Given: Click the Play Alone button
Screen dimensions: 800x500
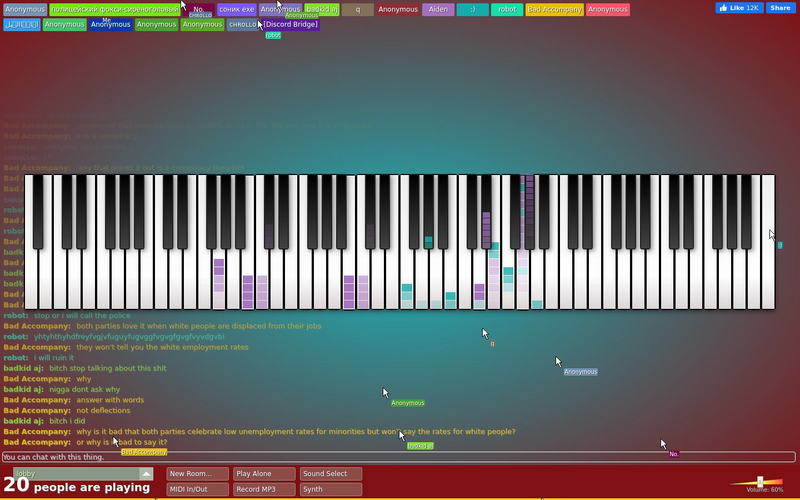Looking at the screenshot, I should [264, 474].
